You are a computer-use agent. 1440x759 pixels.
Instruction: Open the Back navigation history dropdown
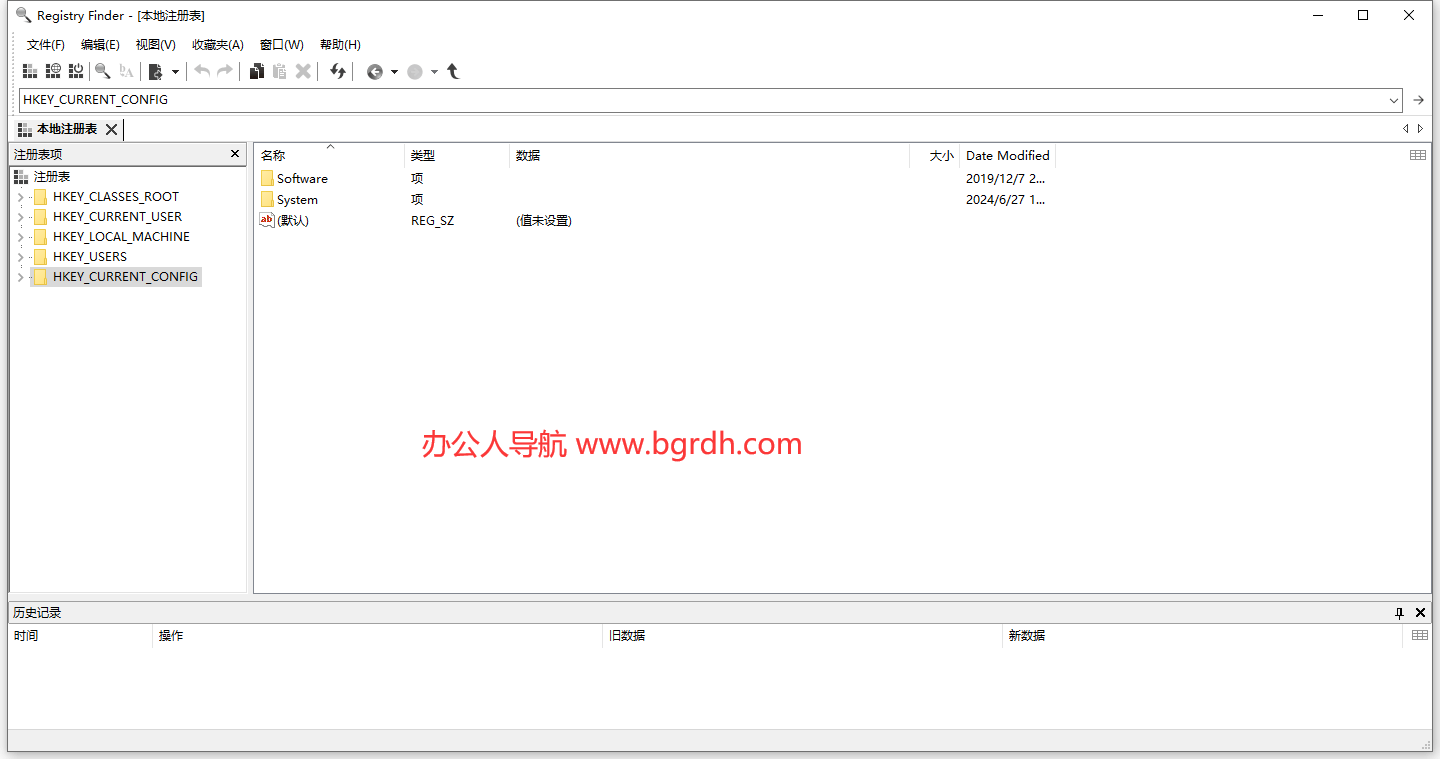point(395,71)
